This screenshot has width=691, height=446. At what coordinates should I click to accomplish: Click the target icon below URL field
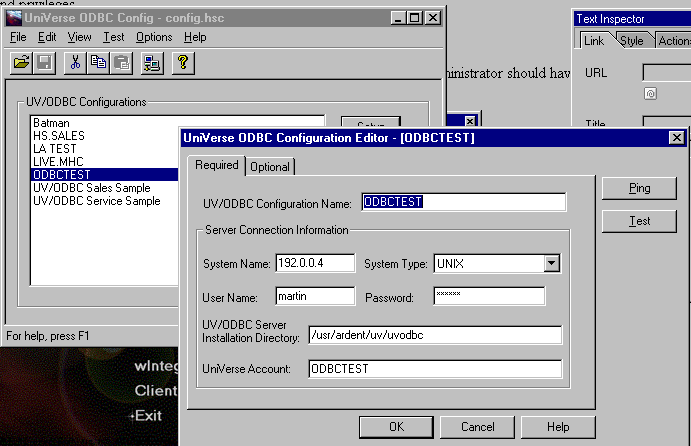[x=650, y=93]
